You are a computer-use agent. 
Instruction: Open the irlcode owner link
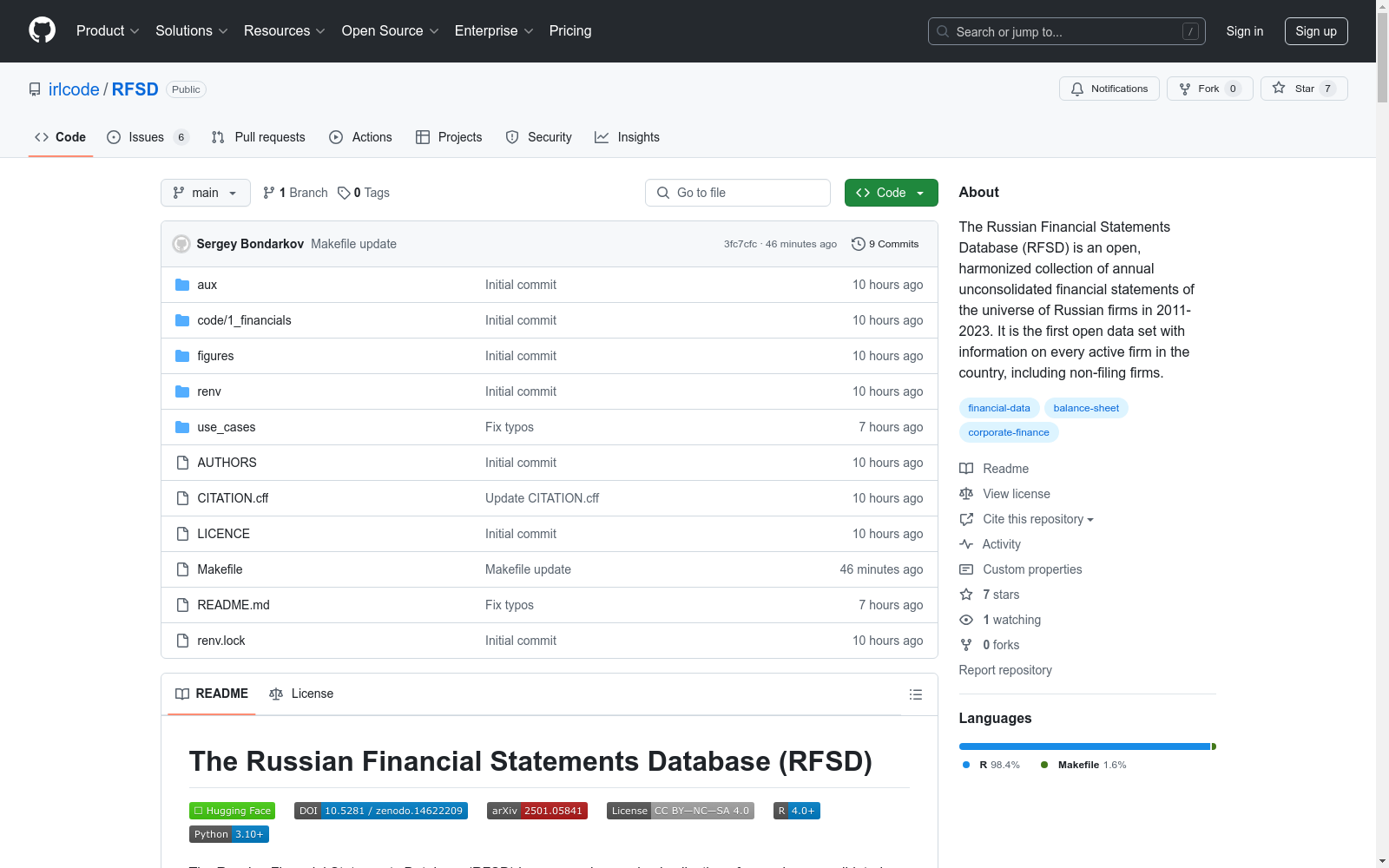click(x=74, y=89)
